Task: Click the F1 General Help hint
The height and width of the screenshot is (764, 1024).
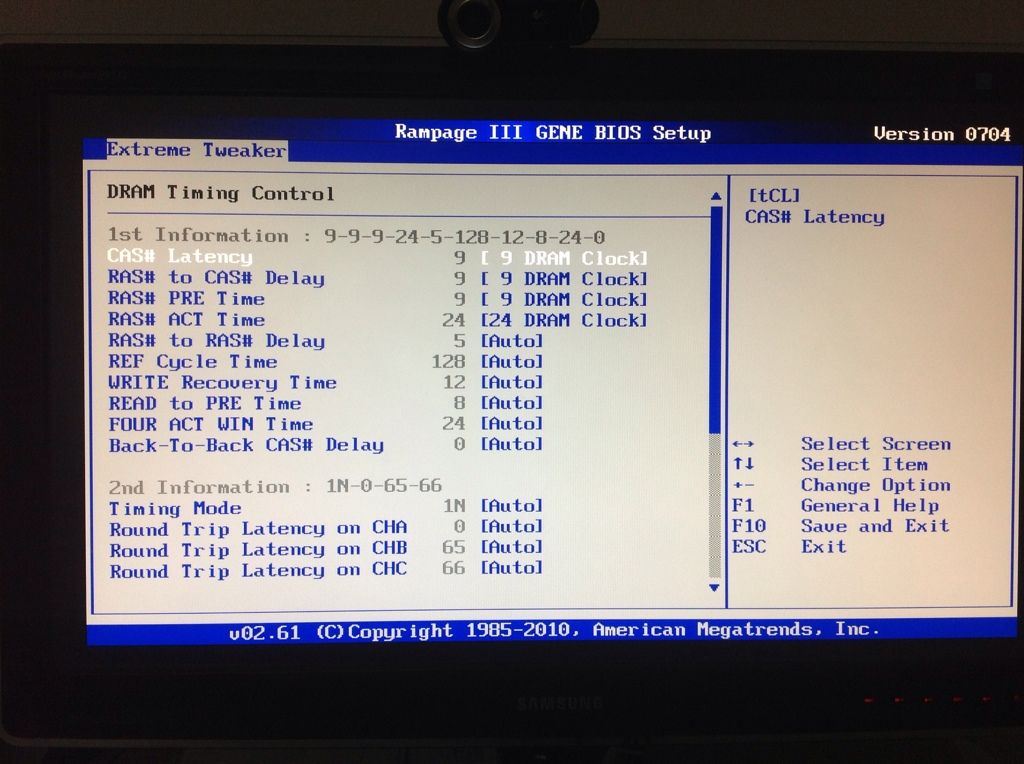Action: pyautogui.click(x=836, y=505)
